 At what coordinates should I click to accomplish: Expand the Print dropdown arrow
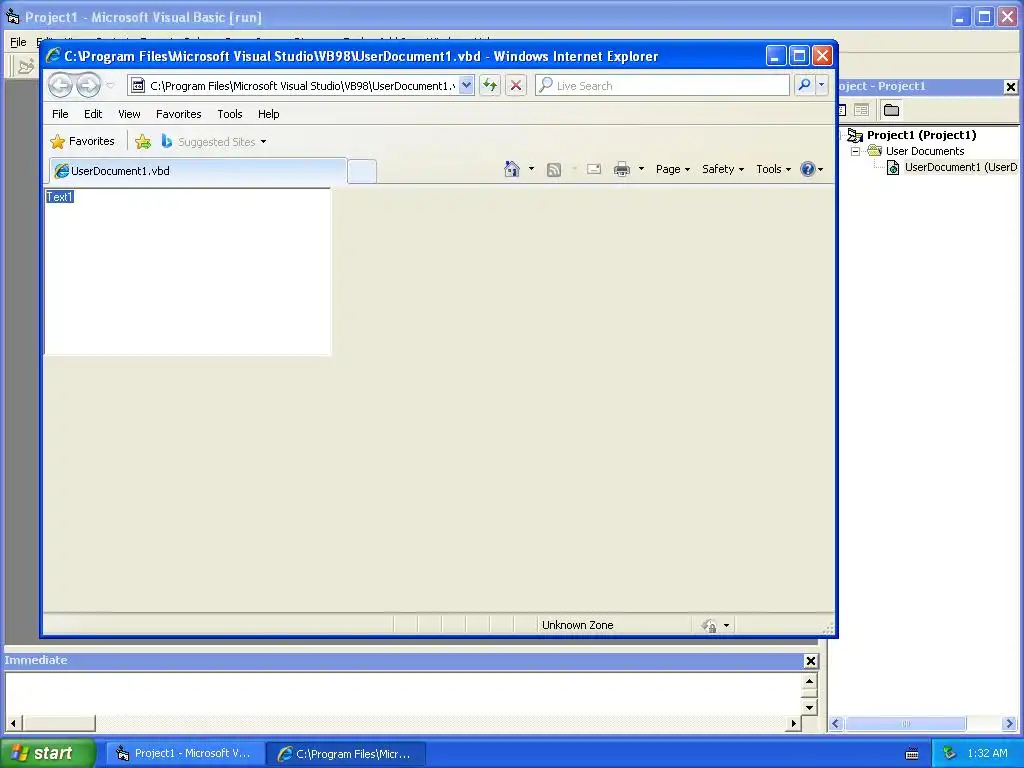pyautogui.click(x=641, y=169)
